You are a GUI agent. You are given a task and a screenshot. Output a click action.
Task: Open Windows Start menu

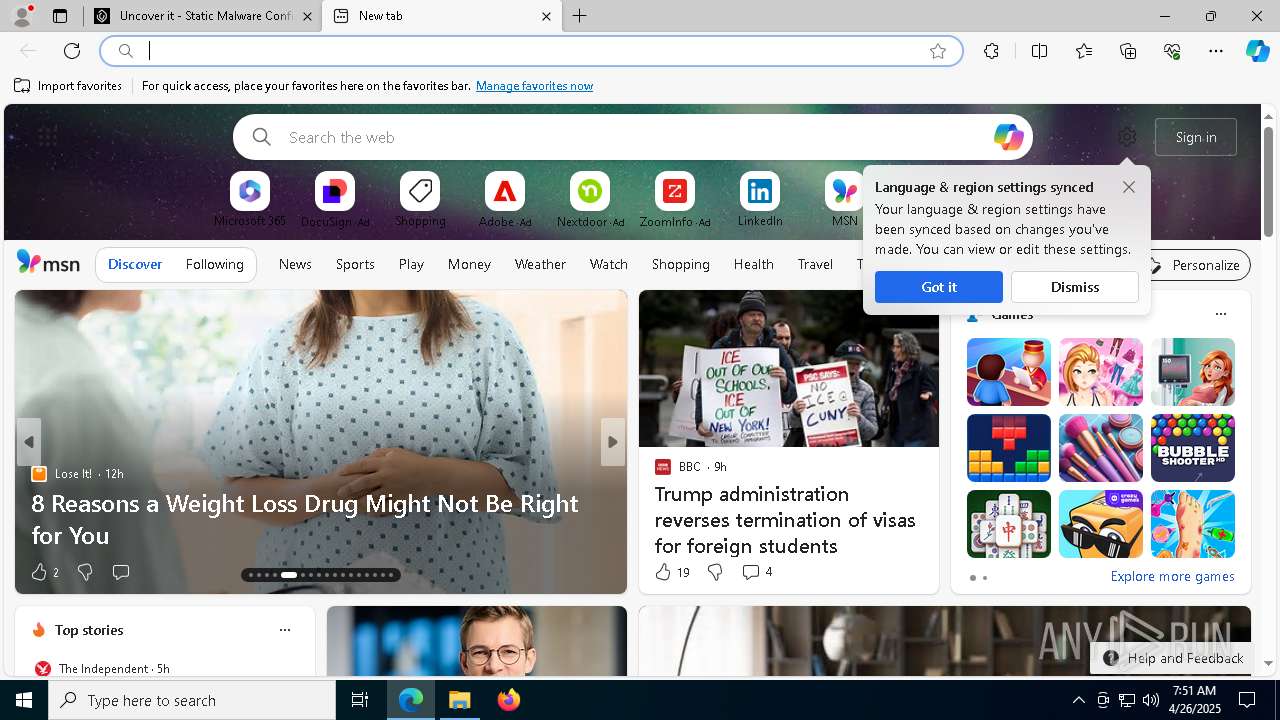tap(24, 700)
